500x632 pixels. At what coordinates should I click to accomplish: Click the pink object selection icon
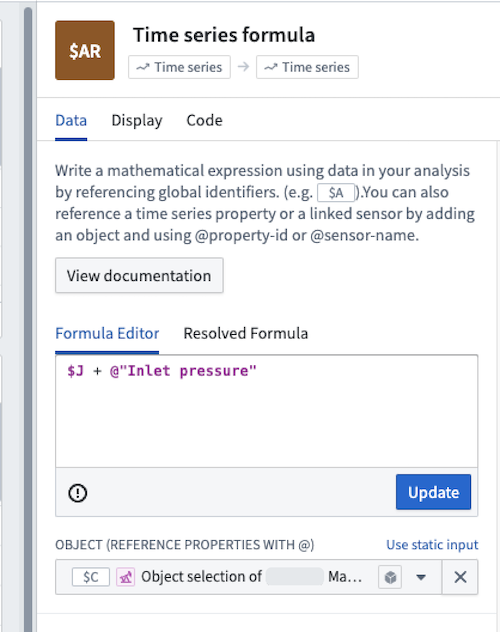(125, 577)
